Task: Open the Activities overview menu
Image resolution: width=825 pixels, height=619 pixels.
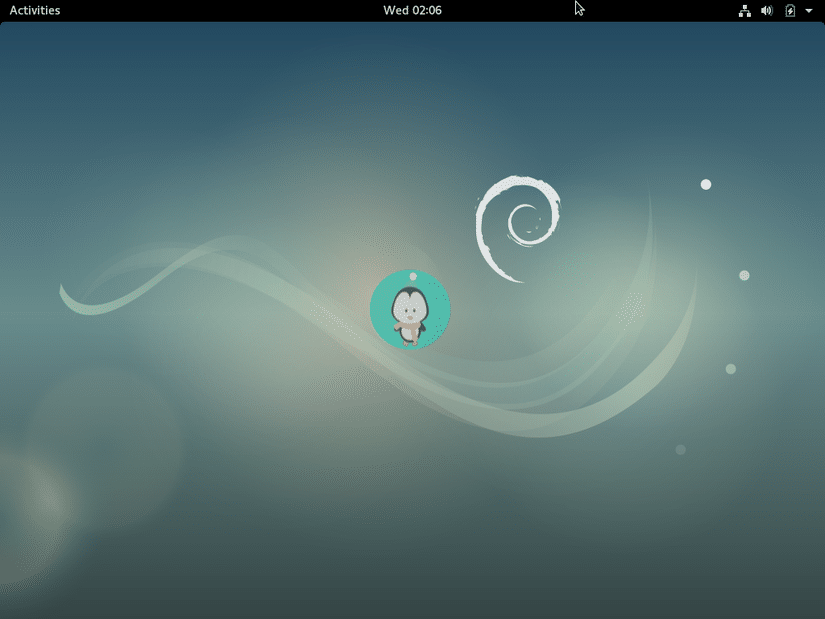Action: tap(33, 10)
